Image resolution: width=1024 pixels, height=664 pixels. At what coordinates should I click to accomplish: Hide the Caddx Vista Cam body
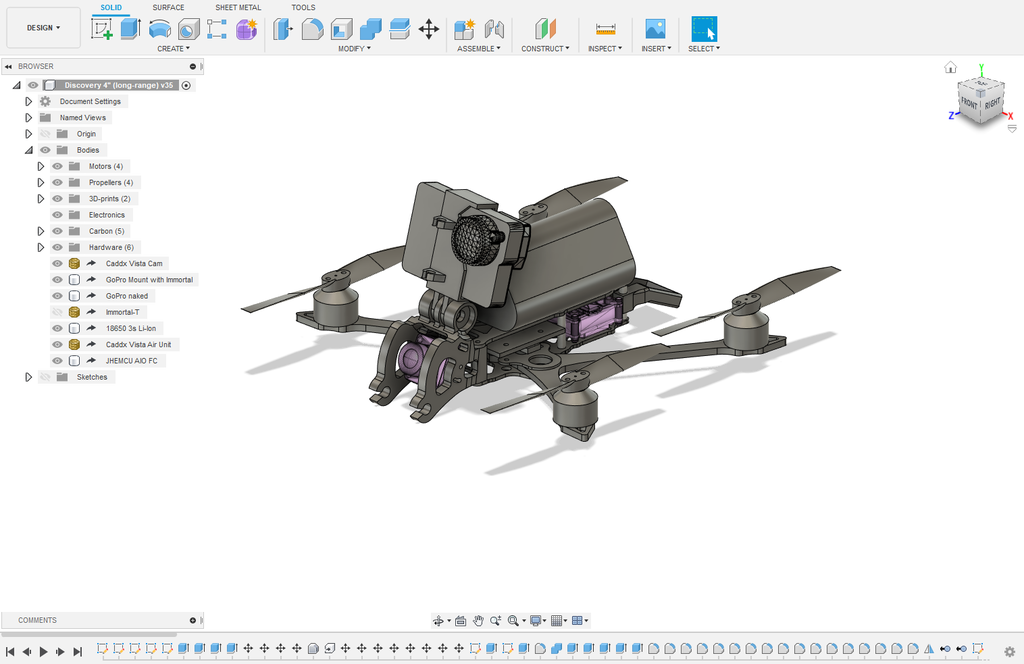pyautogui.click(x=57, y=264)
